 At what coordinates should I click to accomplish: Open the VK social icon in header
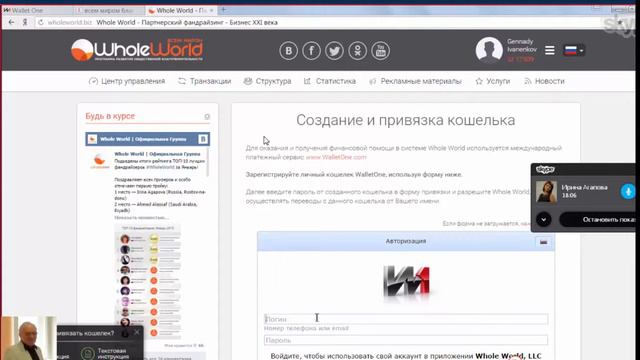tap(288, 51)
